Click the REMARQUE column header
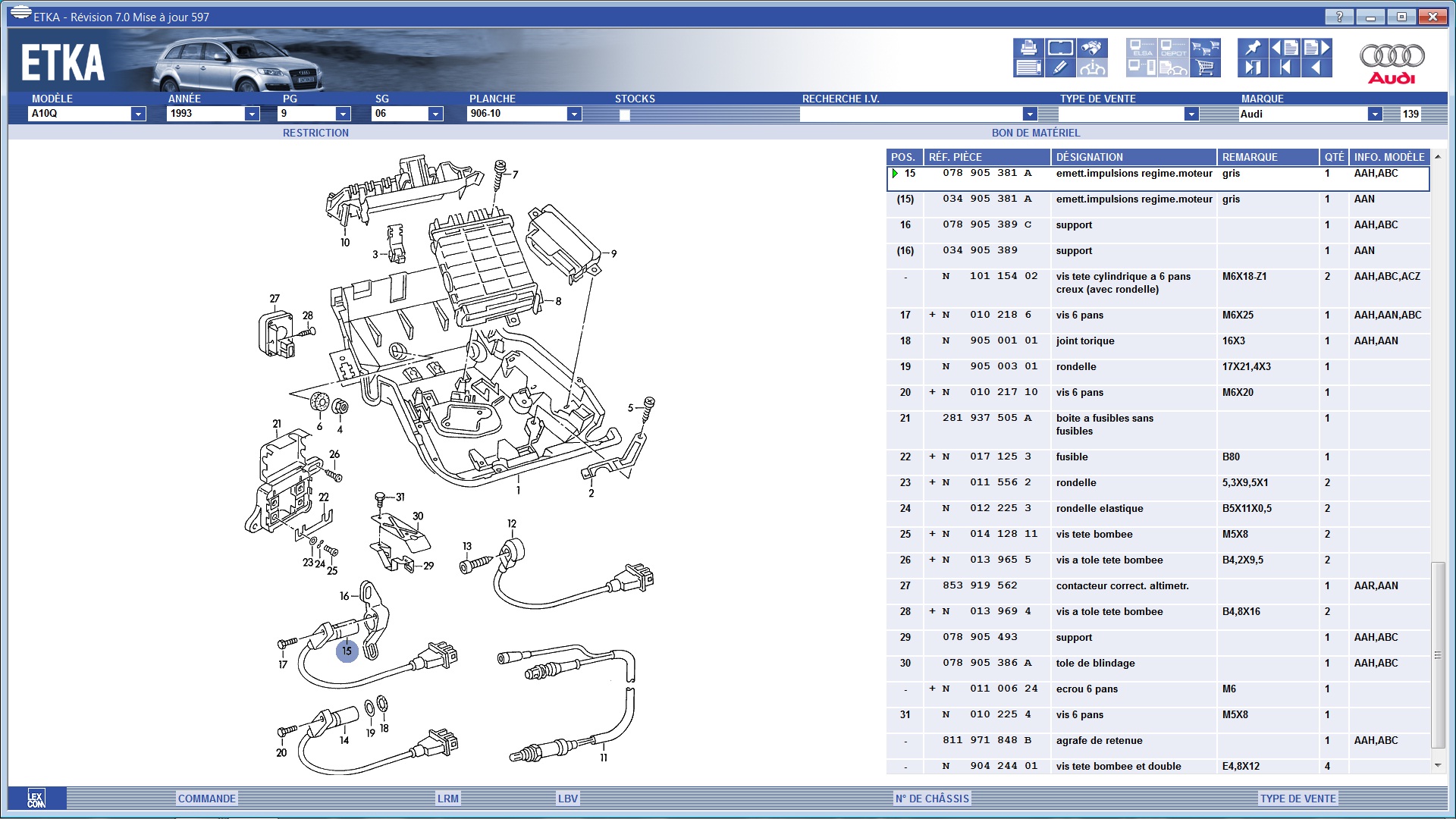The height and width of the screenshot is (819, 1456). click(x=1268, y=157)
